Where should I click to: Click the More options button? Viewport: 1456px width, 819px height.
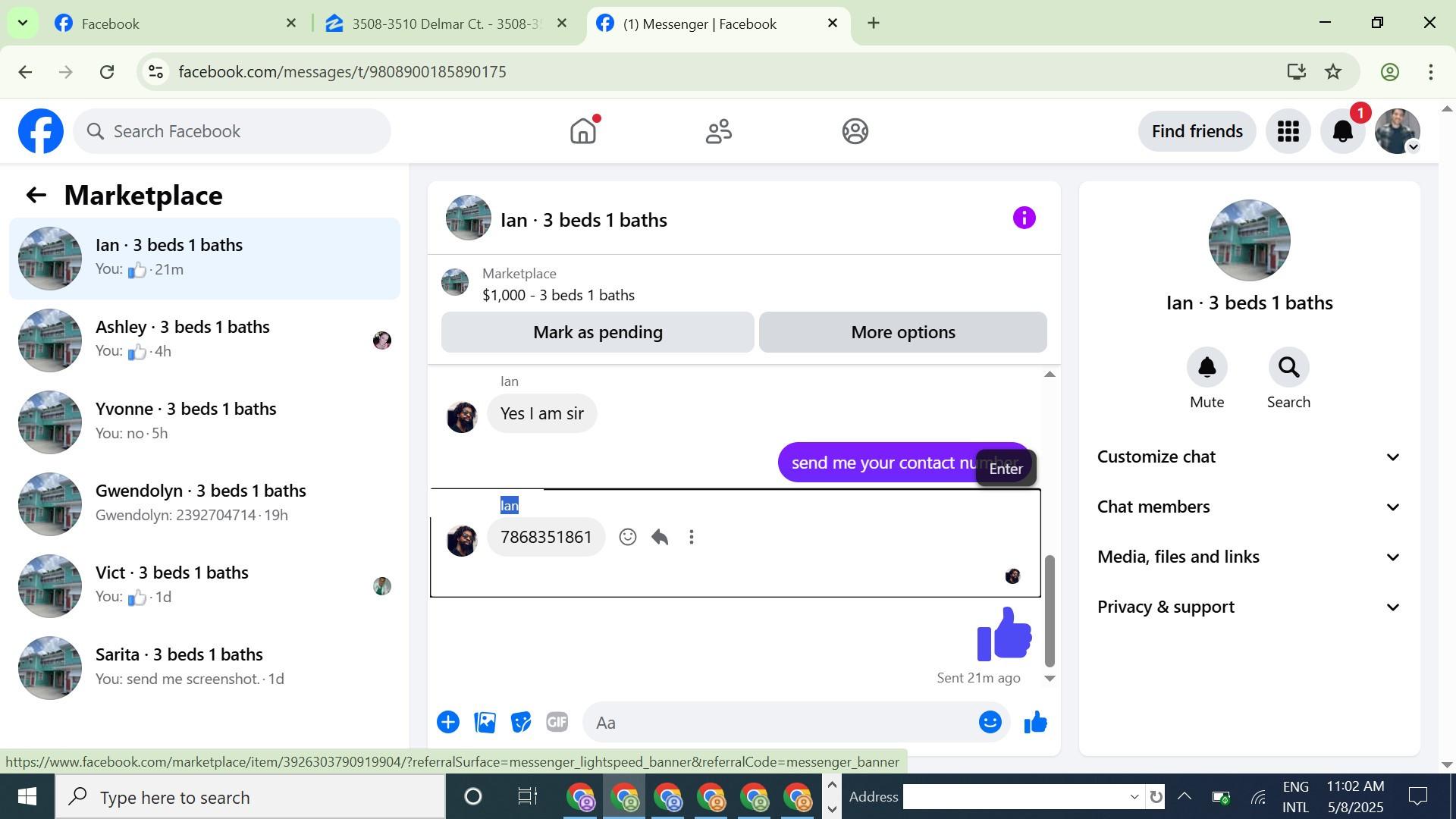point(902,332)
